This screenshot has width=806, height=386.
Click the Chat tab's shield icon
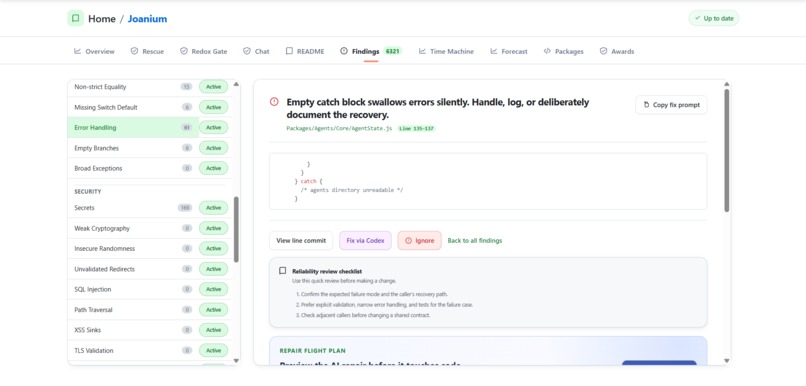[x=247, y=51]
